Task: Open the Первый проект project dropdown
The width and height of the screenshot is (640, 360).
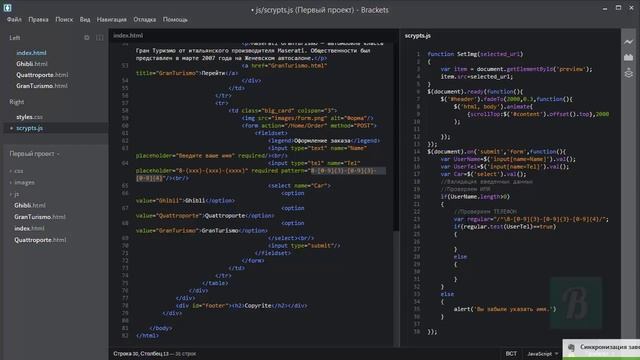Action: point(34,154)
